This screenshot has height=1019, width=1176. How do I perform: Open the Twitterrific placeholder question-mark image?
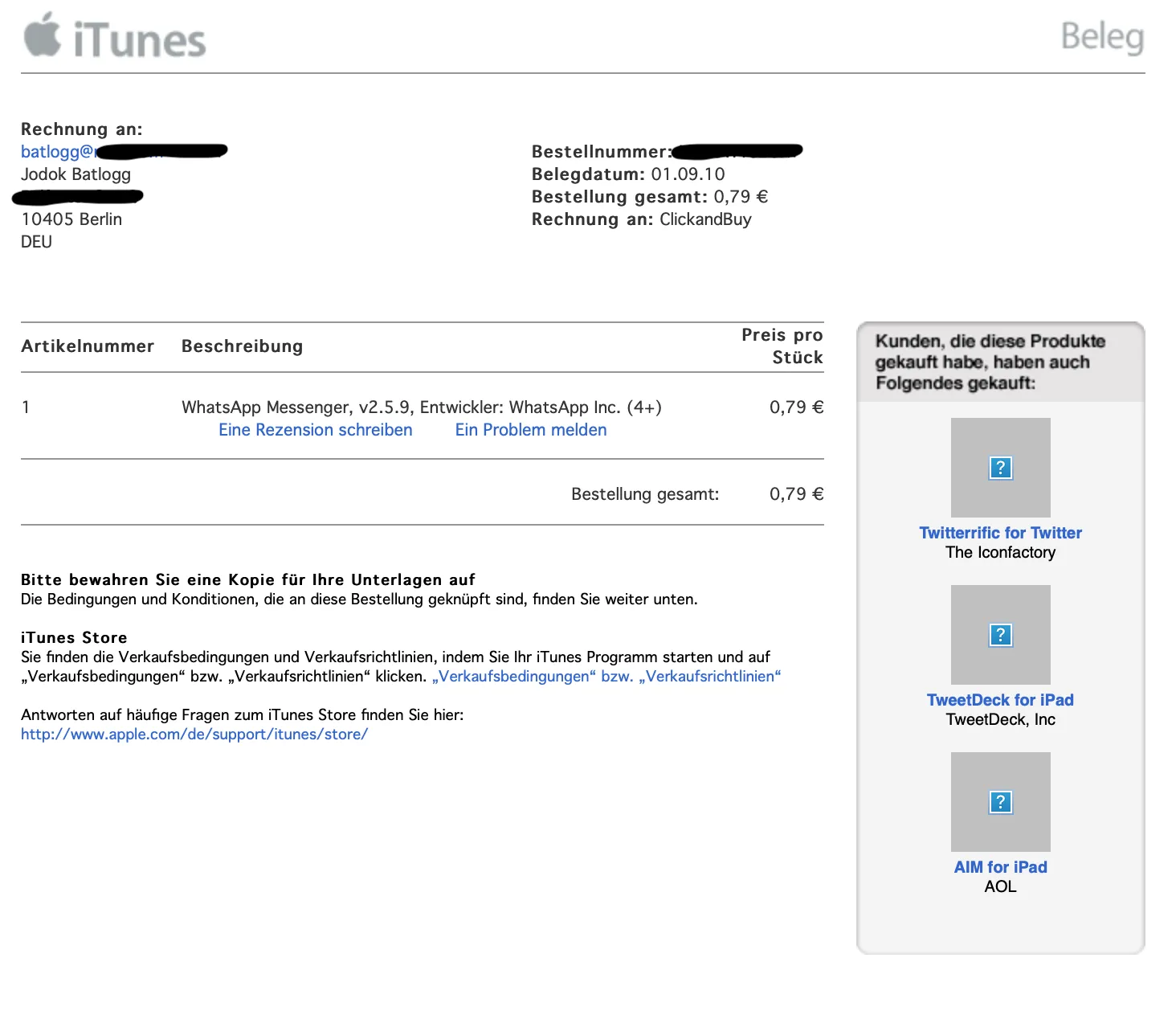coord(1000,468)
